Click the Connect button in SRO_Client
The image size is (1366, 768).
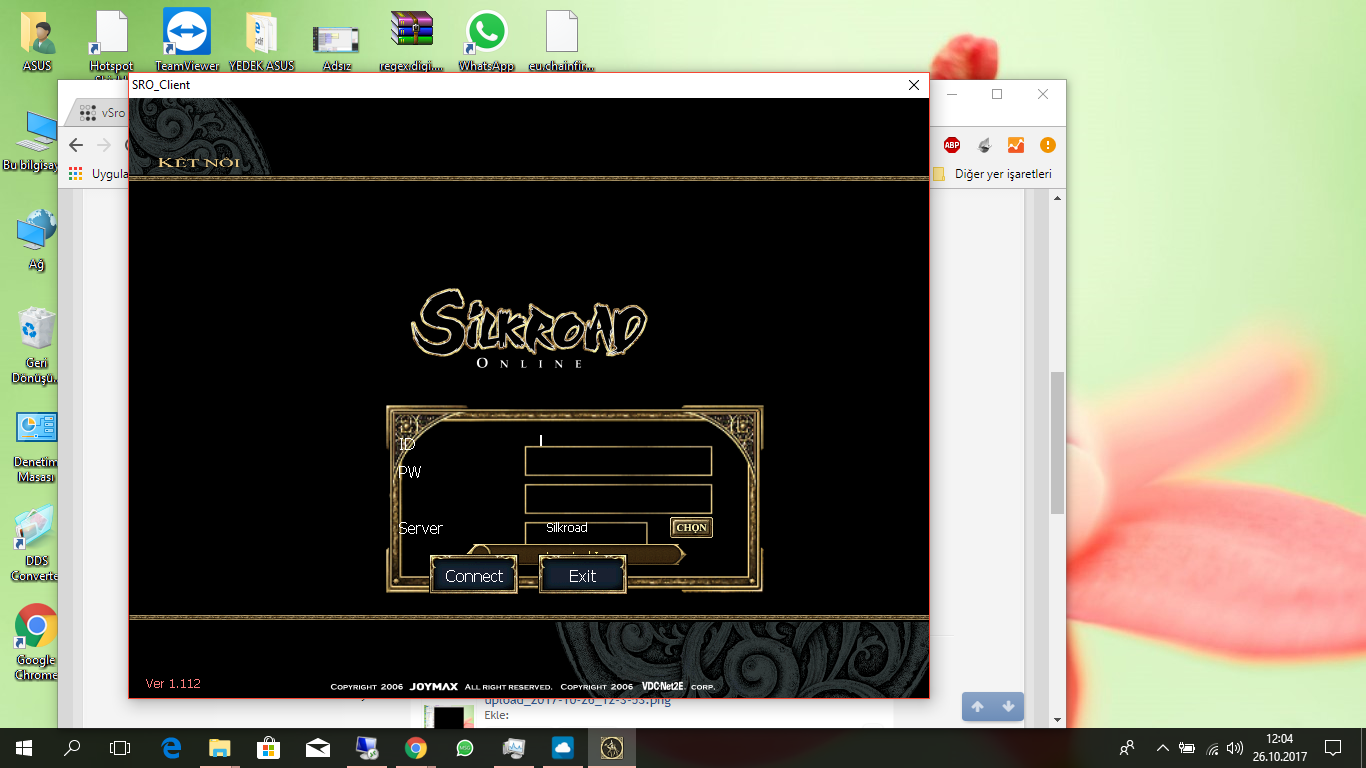pos(474,576)
